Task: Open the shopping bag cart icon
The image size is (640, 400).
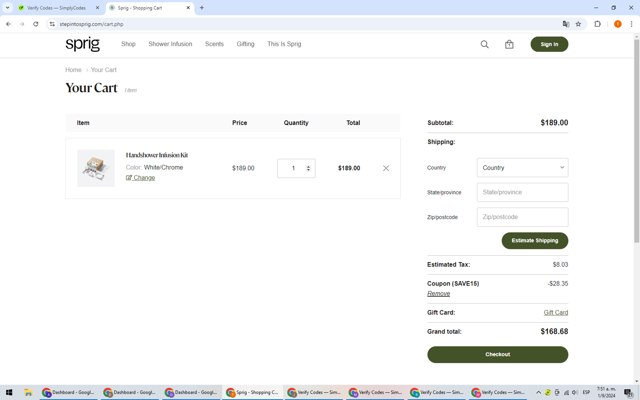Action: pyautogui.click(x=509, y=44)
